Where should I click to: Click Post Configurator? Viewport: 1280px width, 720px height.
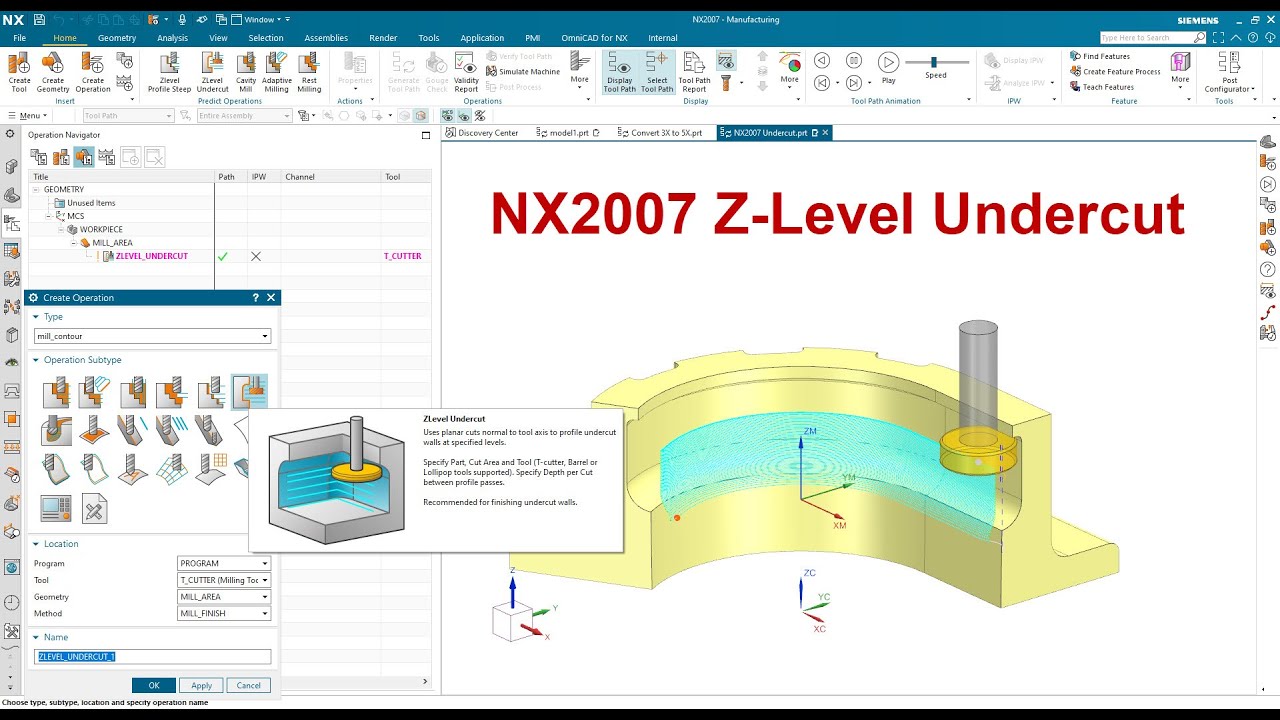pyautogui.click(x=1229, y=72)
